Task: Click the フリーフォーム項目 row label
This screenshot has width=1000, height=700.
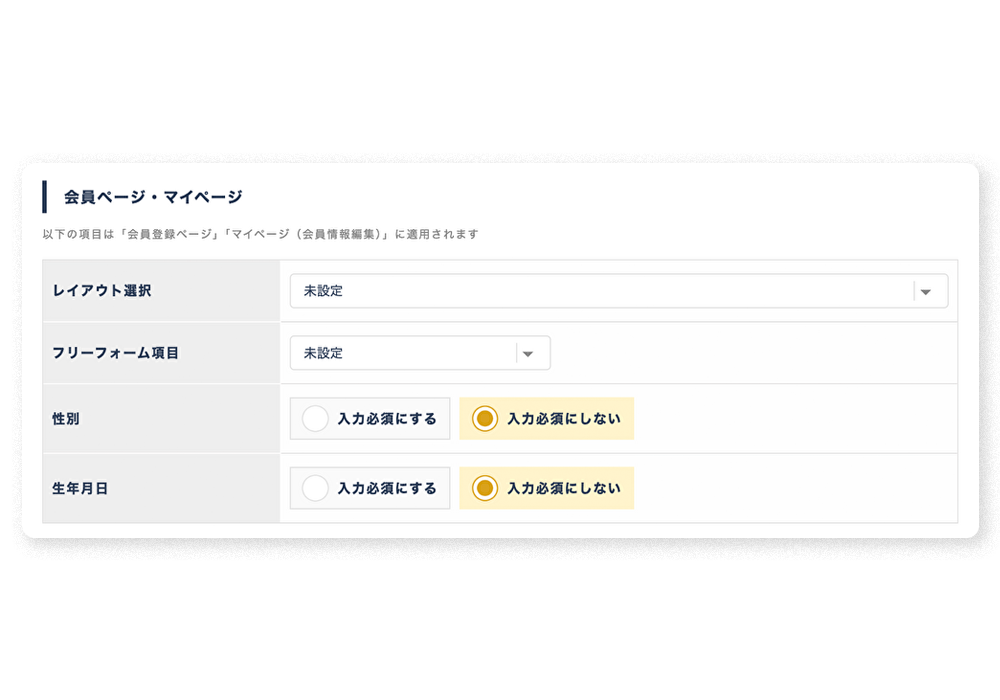Action: (x=115, y=353)
